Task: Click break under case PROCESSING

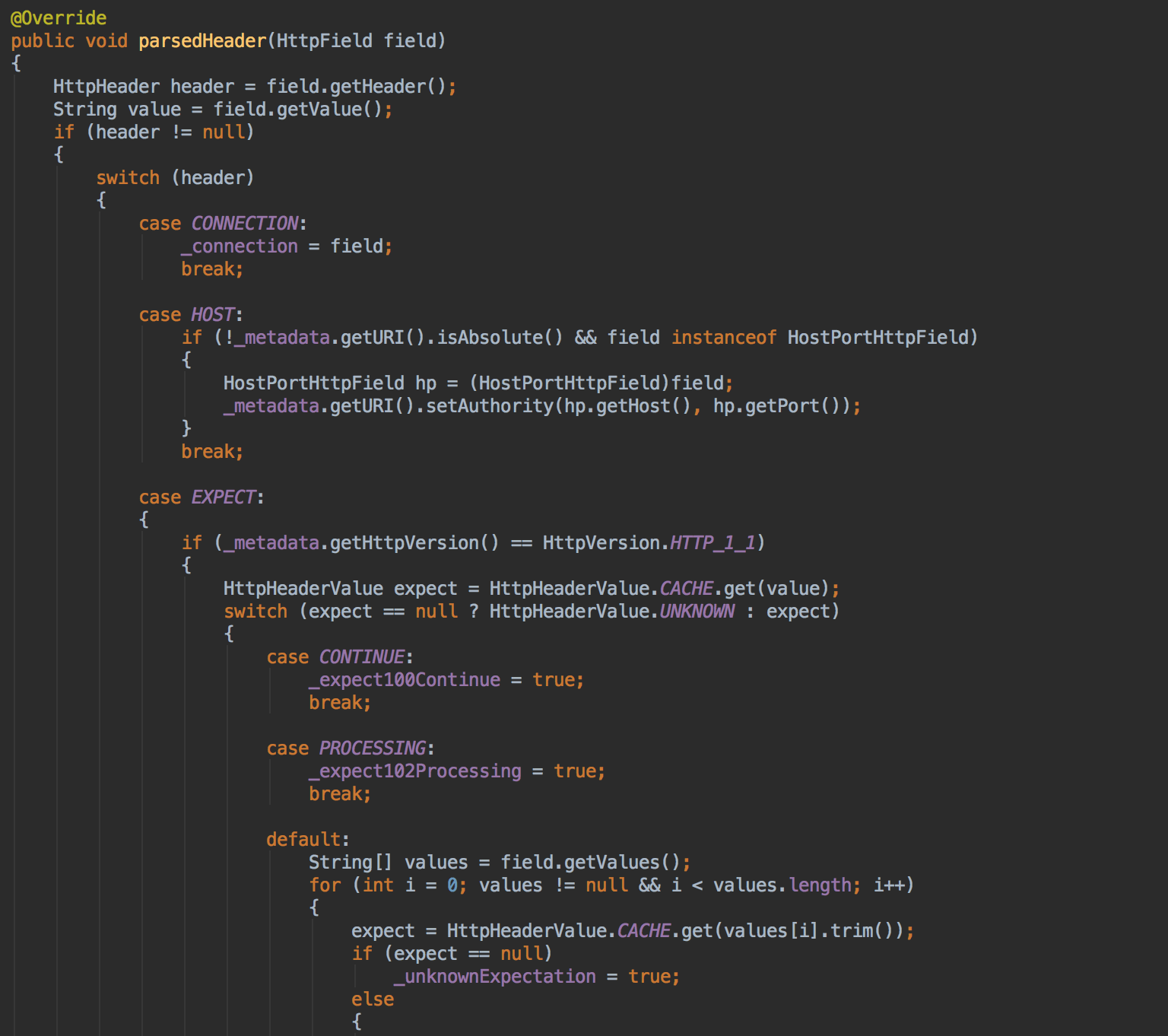Action: (340, 793)
